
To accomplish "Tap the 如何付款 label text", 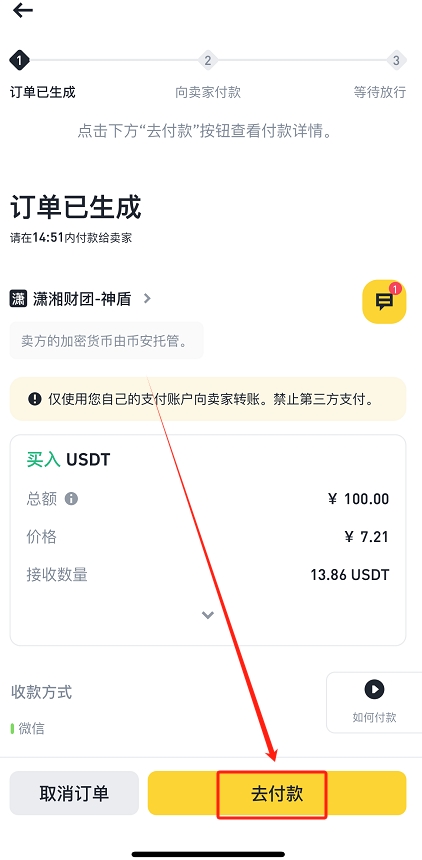I will pyautogui.click(x=374, y=717).
